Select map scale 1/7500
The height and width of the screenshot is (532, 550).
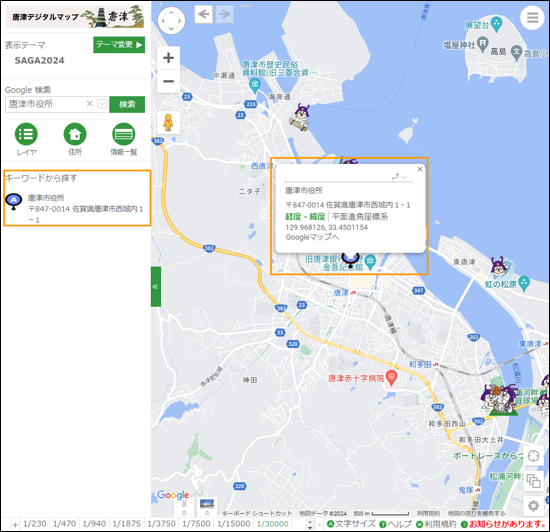(196, 524)
